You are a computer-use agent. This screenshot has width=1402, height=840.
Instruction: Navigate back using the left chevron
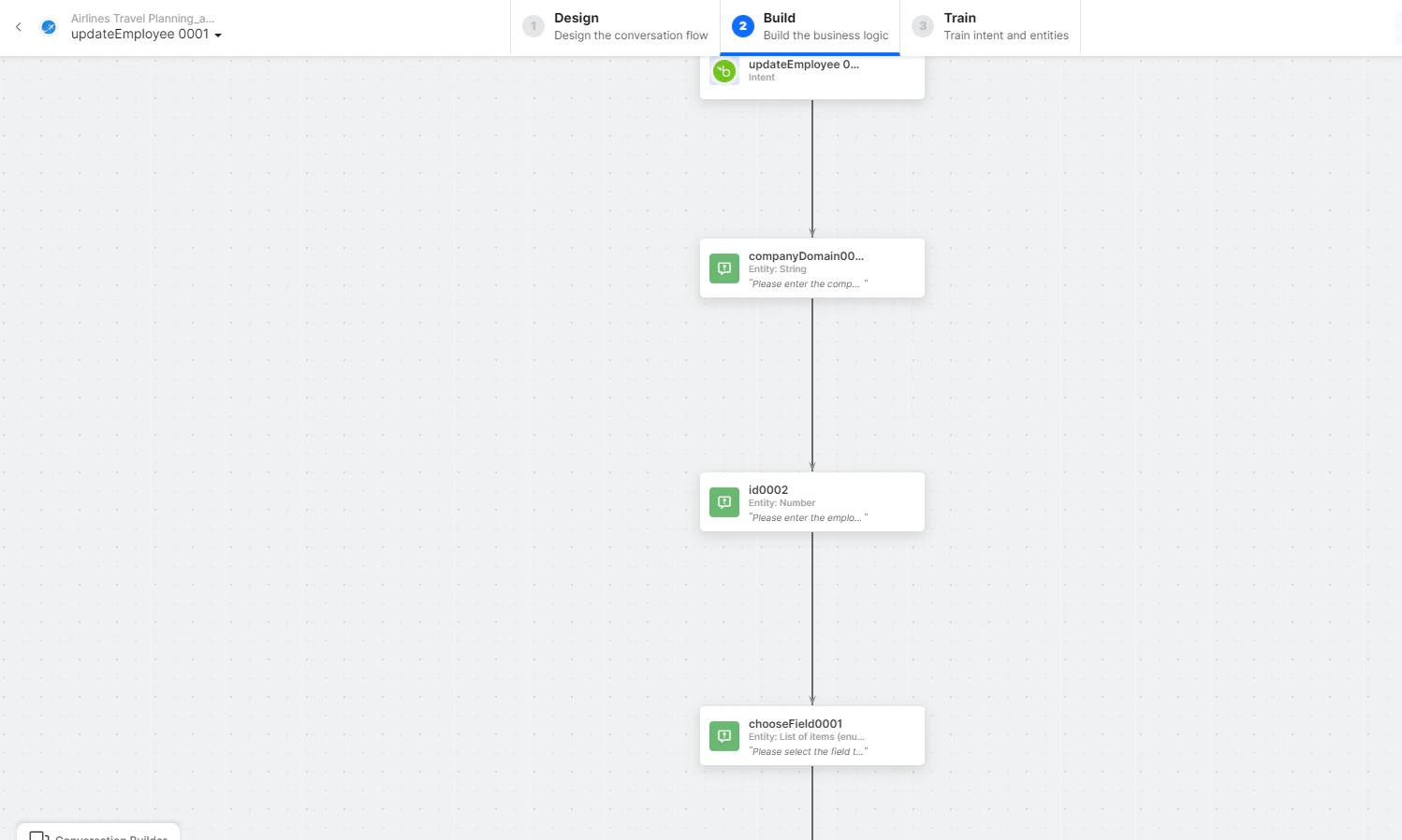(x=19, y=26)
